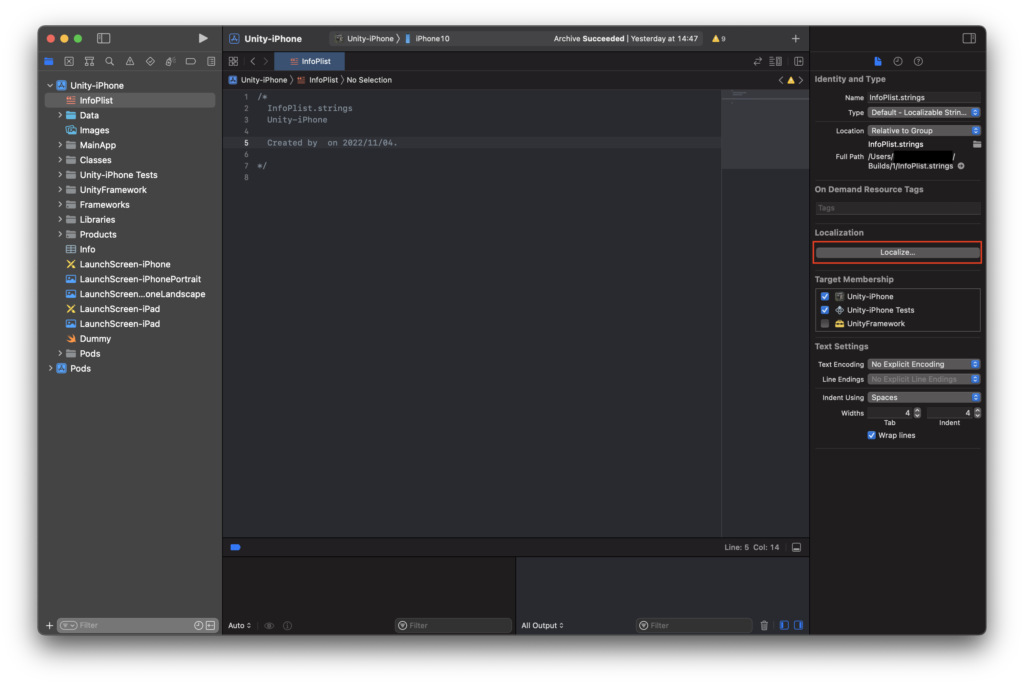Viewport: 1024px width, 685px height.
Task: Open the Source Control navigator icon
Action: tap(69, 61)
